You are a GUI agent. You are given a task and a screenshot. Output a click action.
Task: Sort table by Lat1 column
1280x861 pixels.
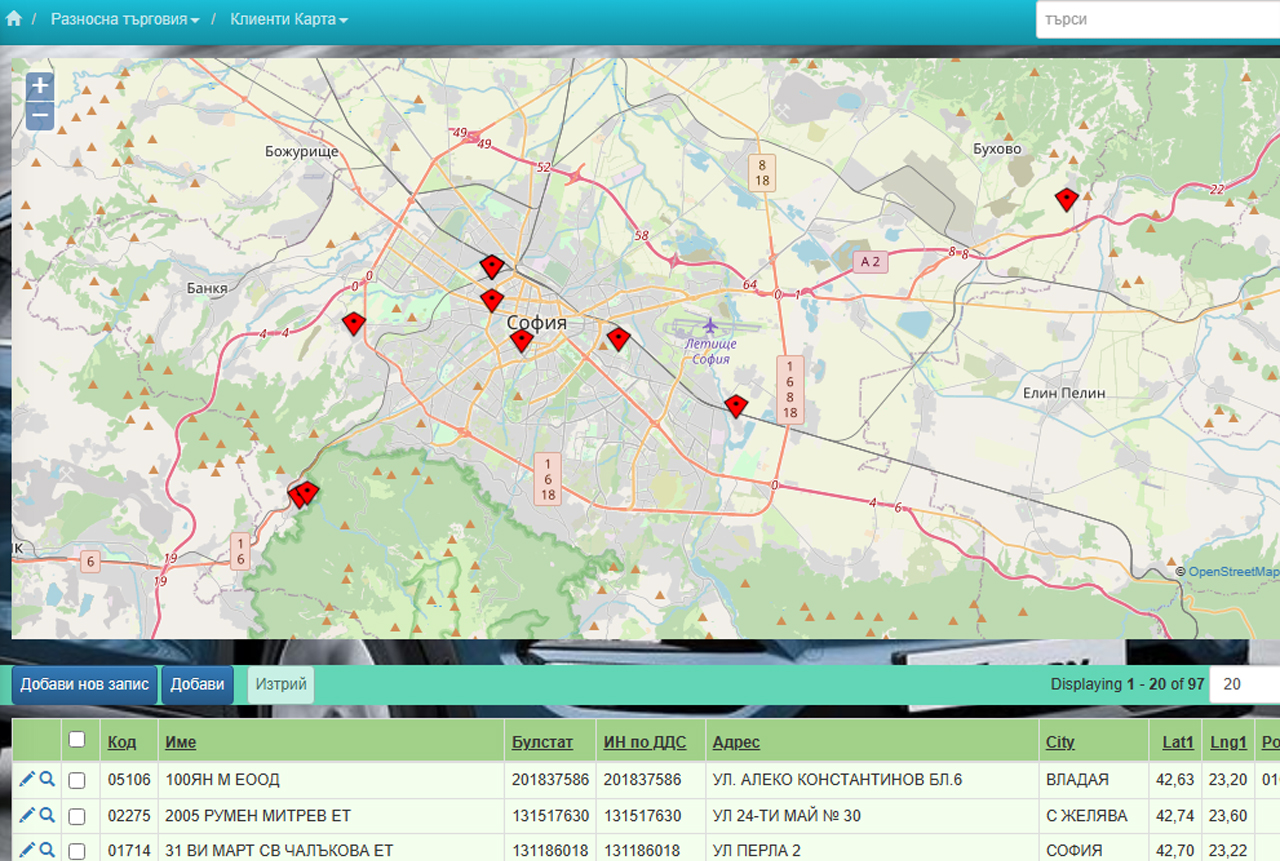(1178, 742)
